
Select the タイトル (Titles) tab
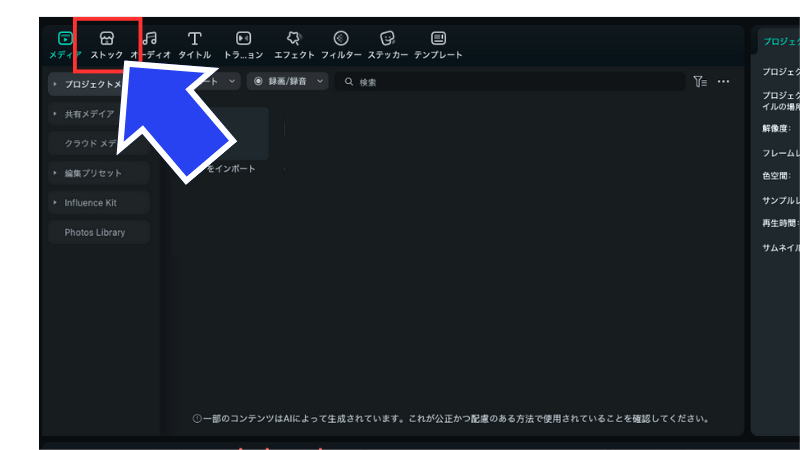click(x=194, y=45)
